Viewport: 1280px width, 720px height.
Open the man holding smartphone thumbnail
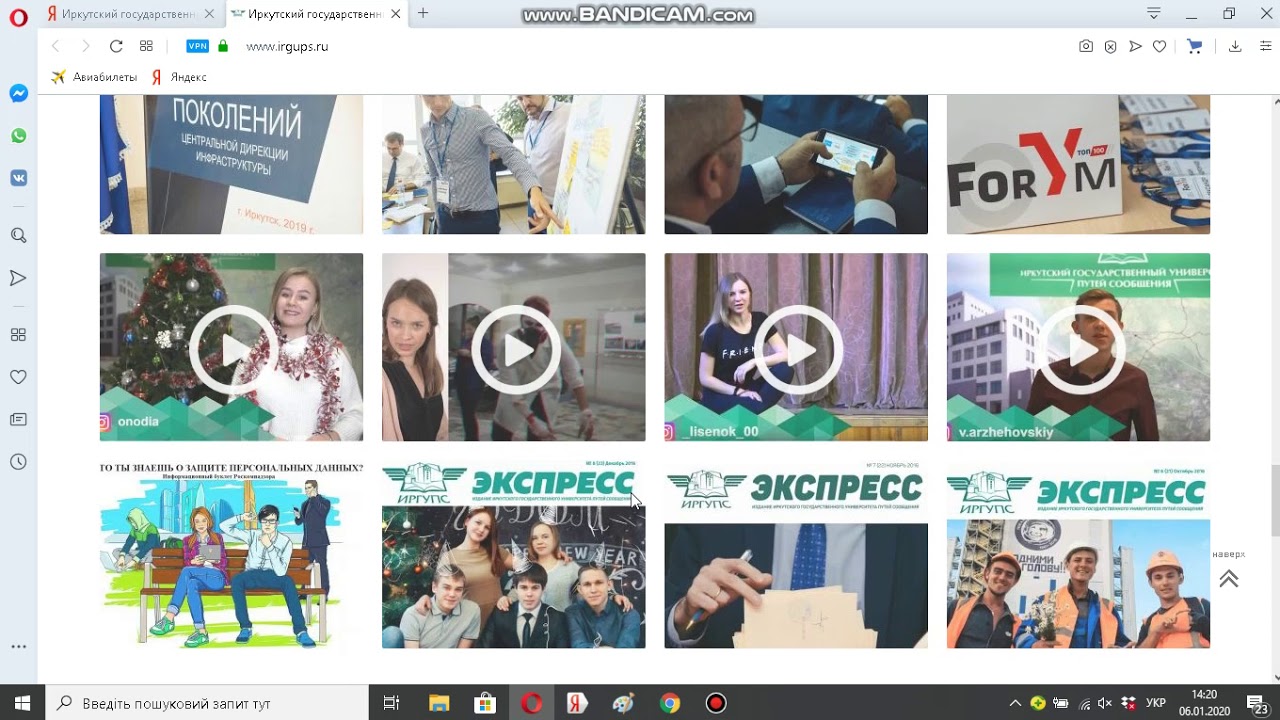796,165
